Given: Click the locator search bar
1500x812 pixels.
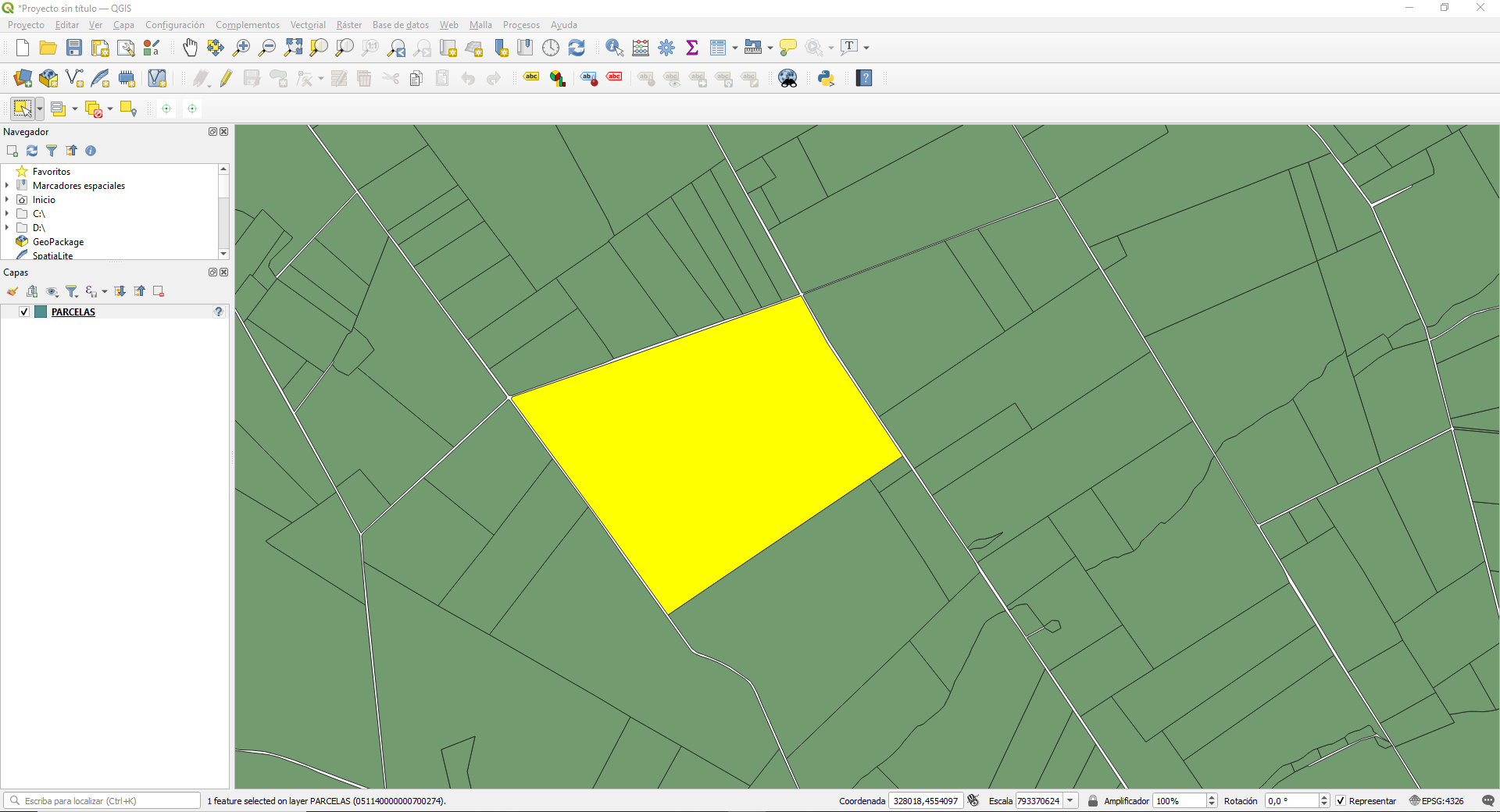Looking at the screenshot, I should click(x=102, y=801).
